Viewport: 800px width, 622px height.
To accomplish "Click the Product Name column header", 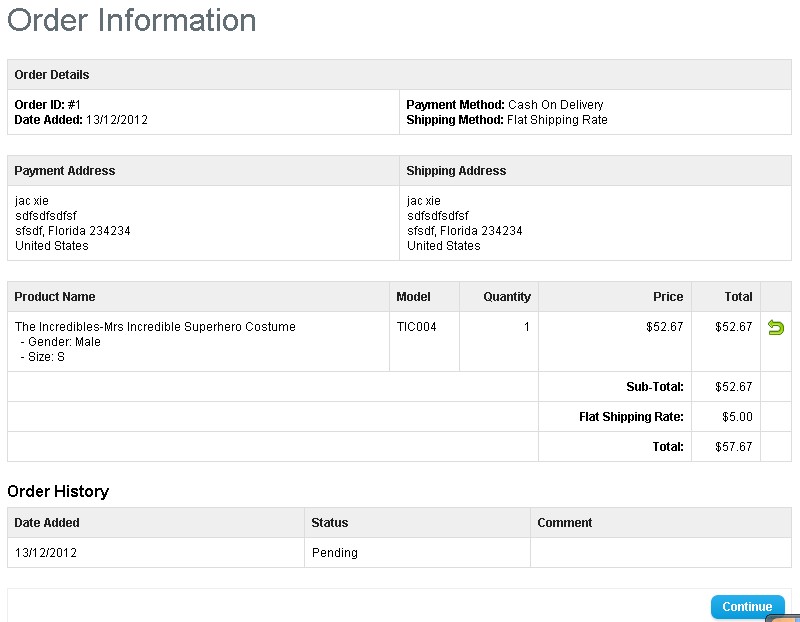I will pos(55,296).
